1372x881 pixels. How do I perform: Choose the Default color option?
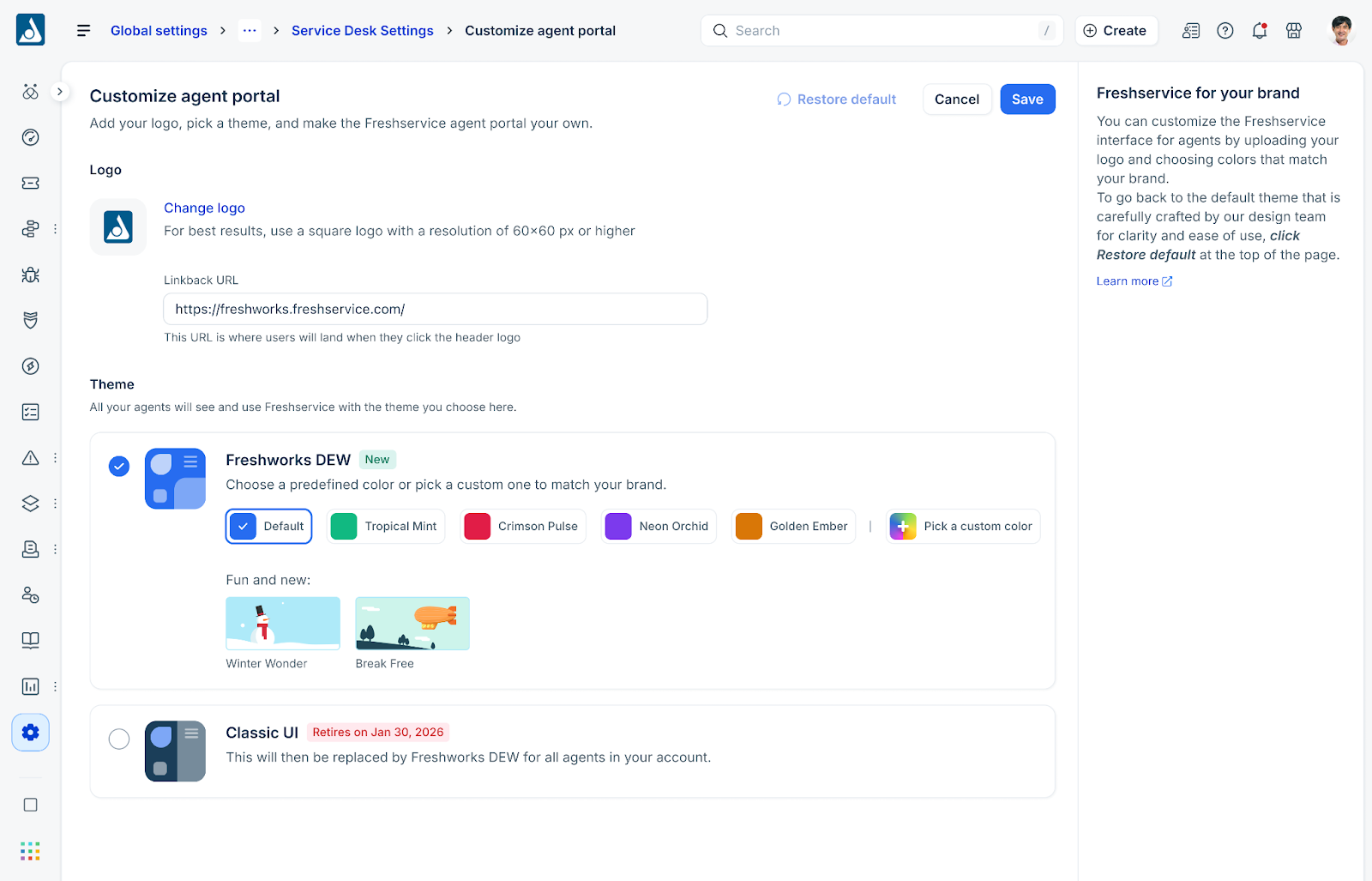(268, 527)
